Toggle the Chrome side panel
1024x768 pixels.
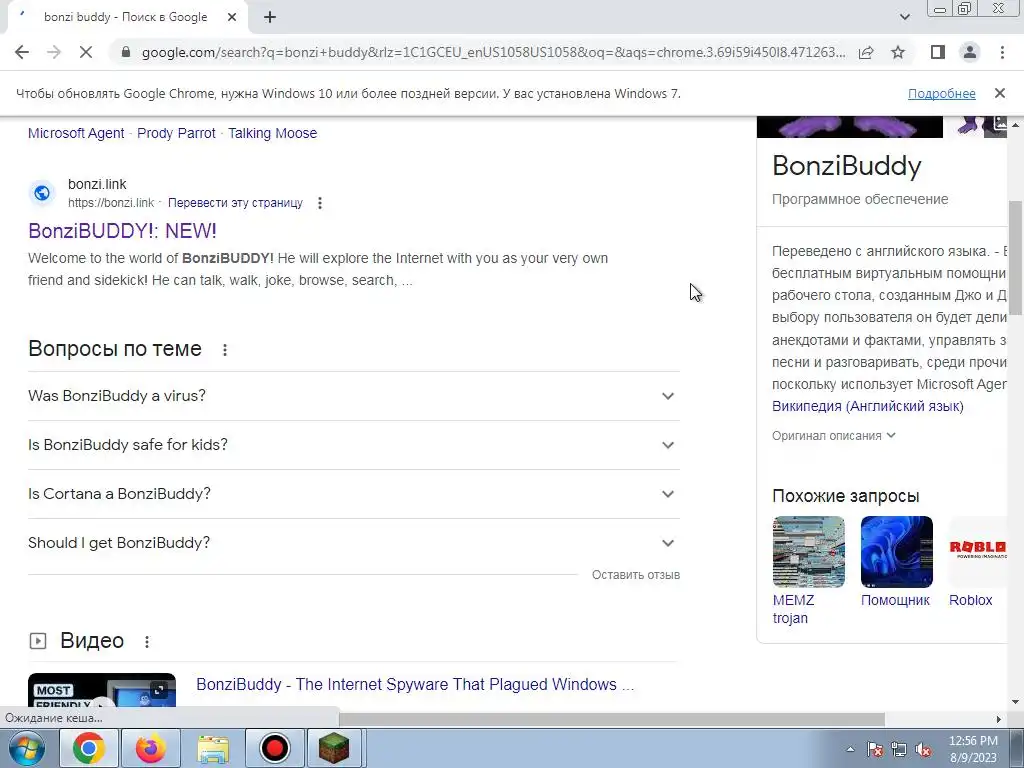(x=938, y=52)
